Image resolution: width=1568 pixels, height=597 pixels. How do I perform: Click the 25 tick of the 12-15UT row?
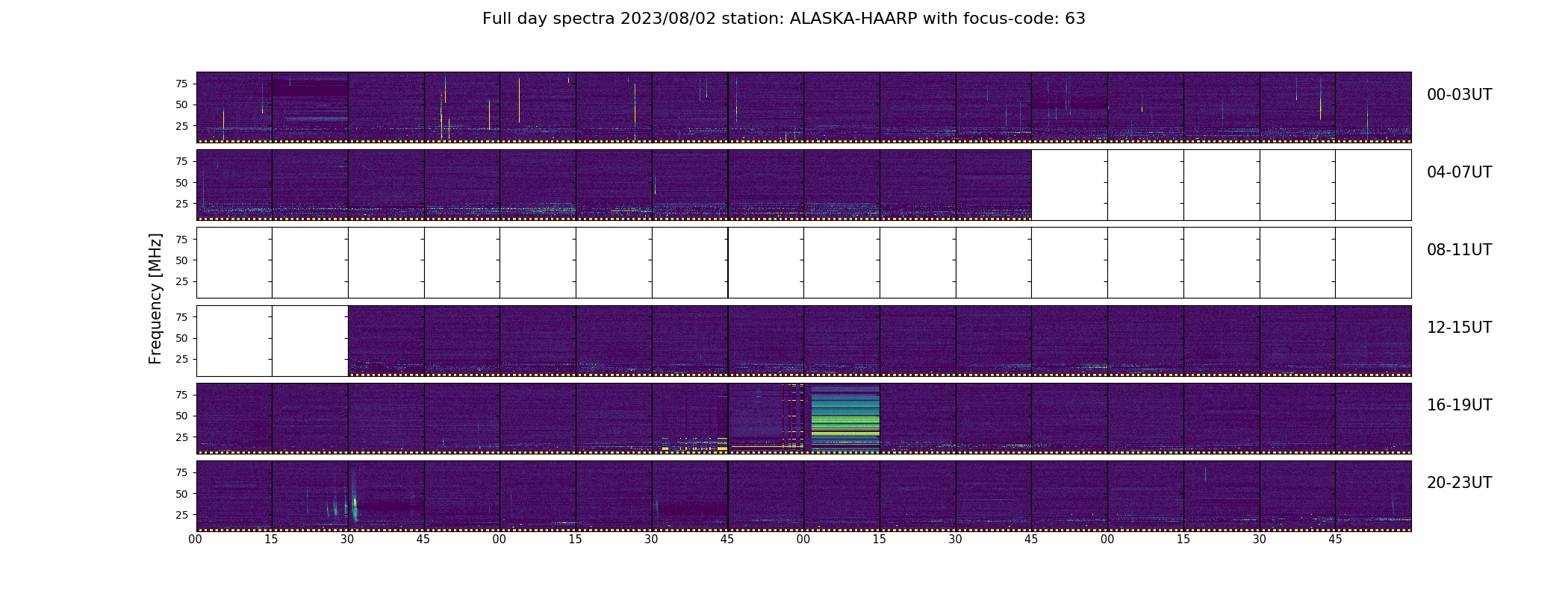coord(181,359)
